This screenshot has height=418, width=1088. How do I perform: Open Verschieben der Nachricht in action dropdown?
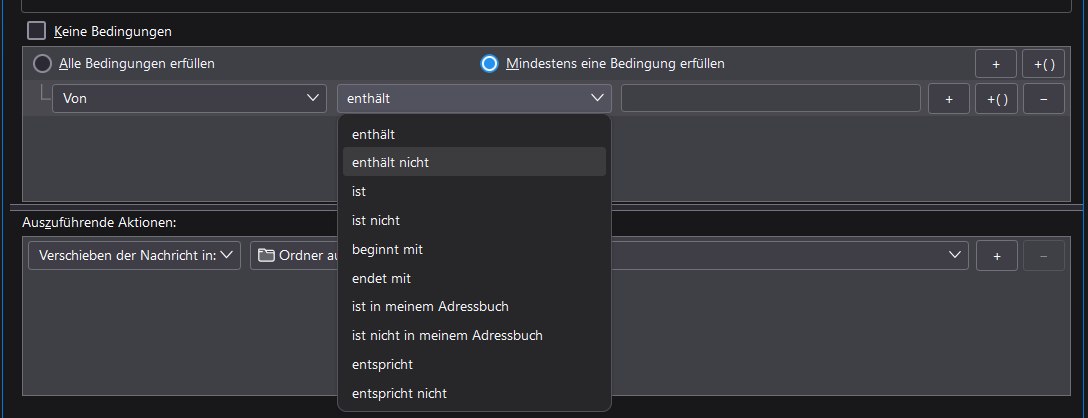point(135,256)
